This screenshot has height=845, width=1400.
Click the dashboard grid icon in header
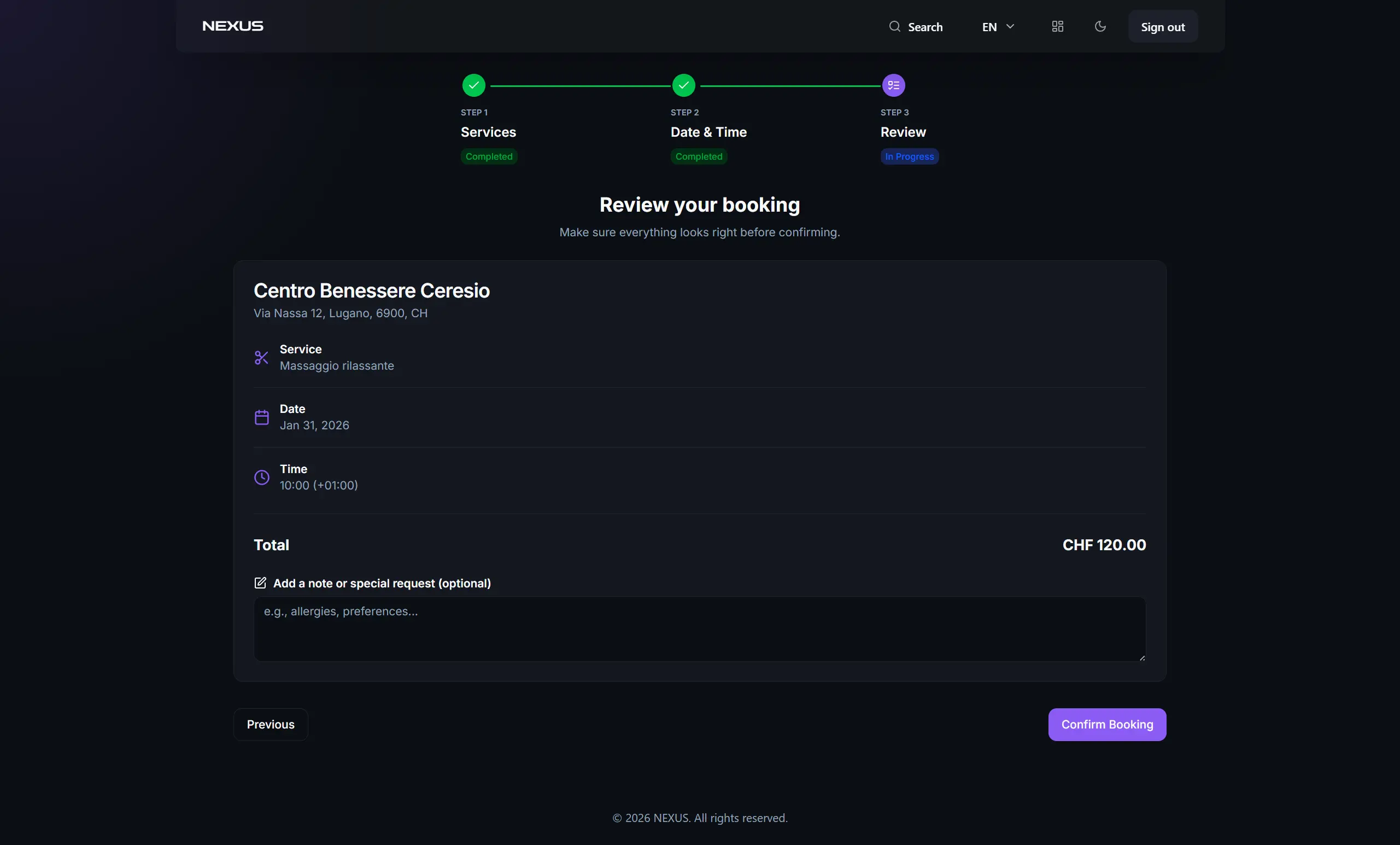pos(1057,26)
